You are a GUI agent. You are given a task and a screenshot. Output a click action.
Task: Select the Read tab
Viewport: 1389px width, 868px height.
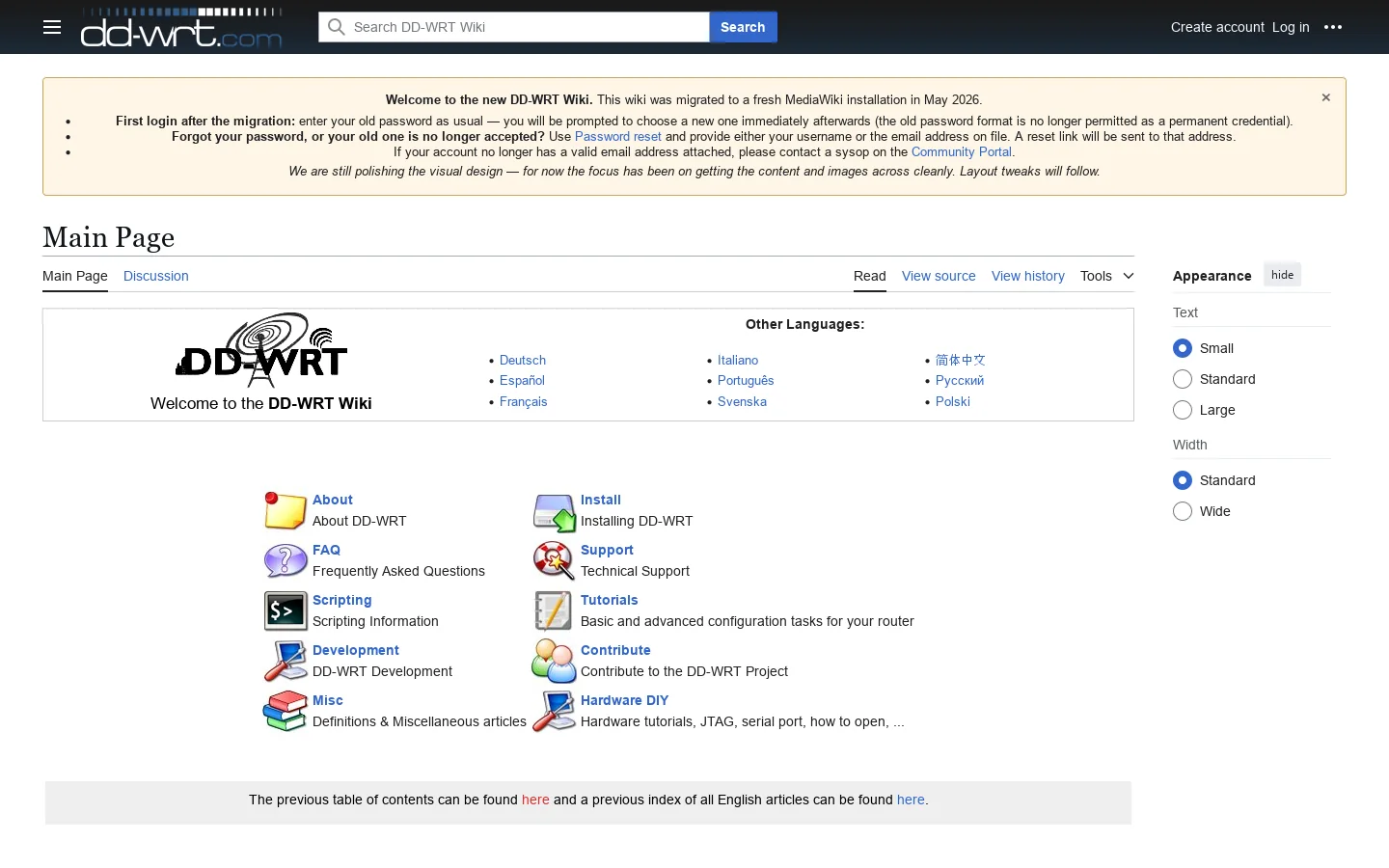tap(870, 276)
